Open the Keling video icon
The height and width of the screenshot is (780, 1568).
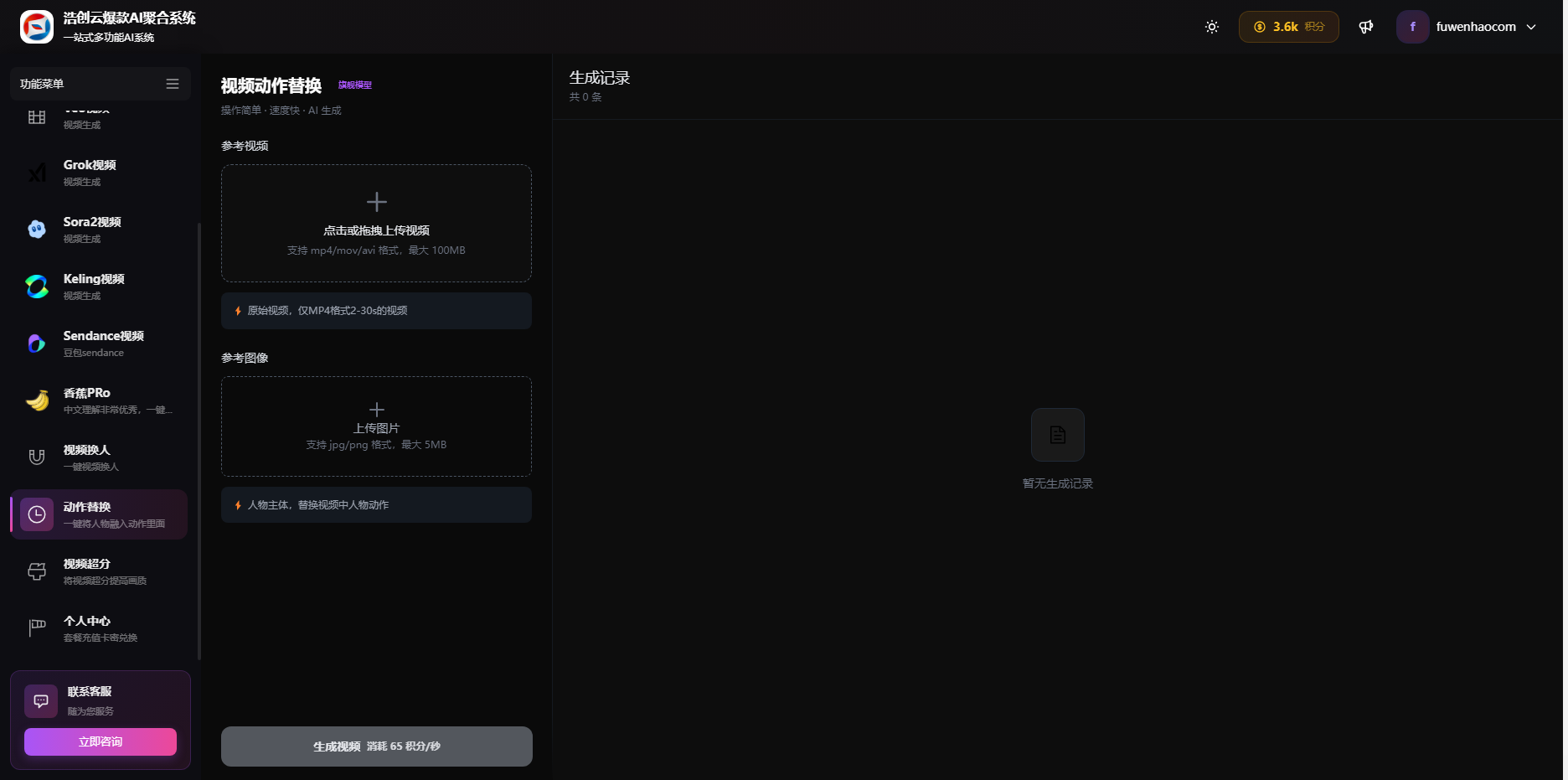click(x=37, y=287)
